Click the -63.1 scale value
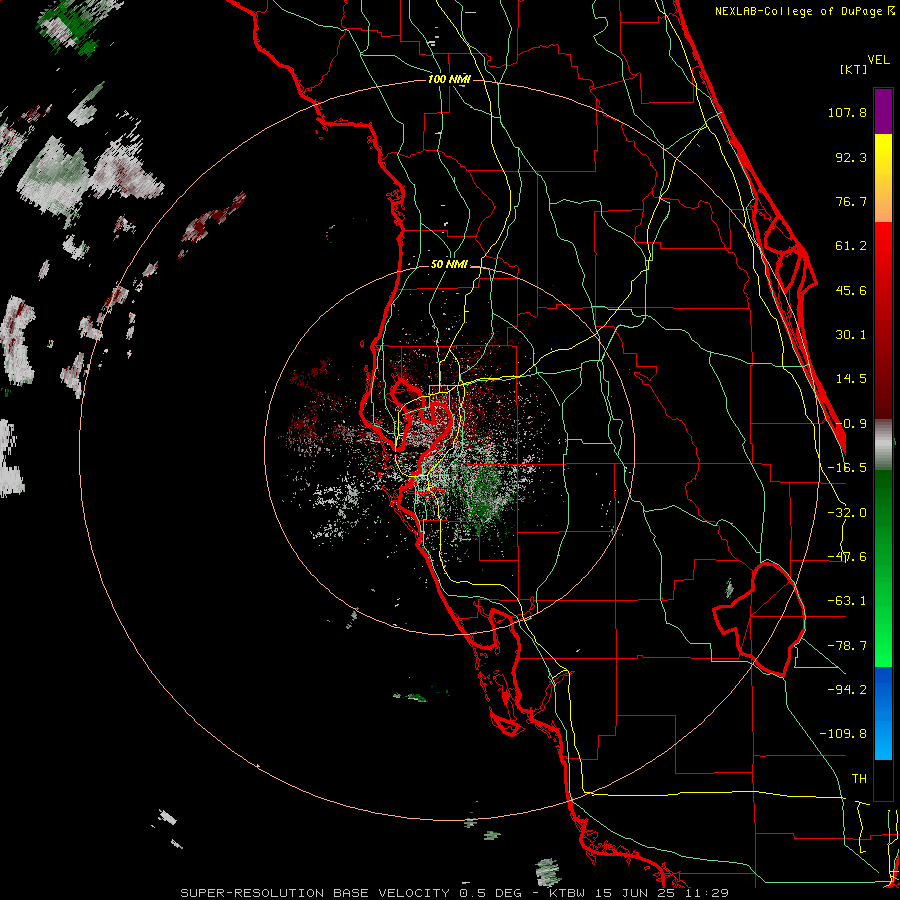The height and width of the screenshot is (900, 900). click(x=847, y=601)
